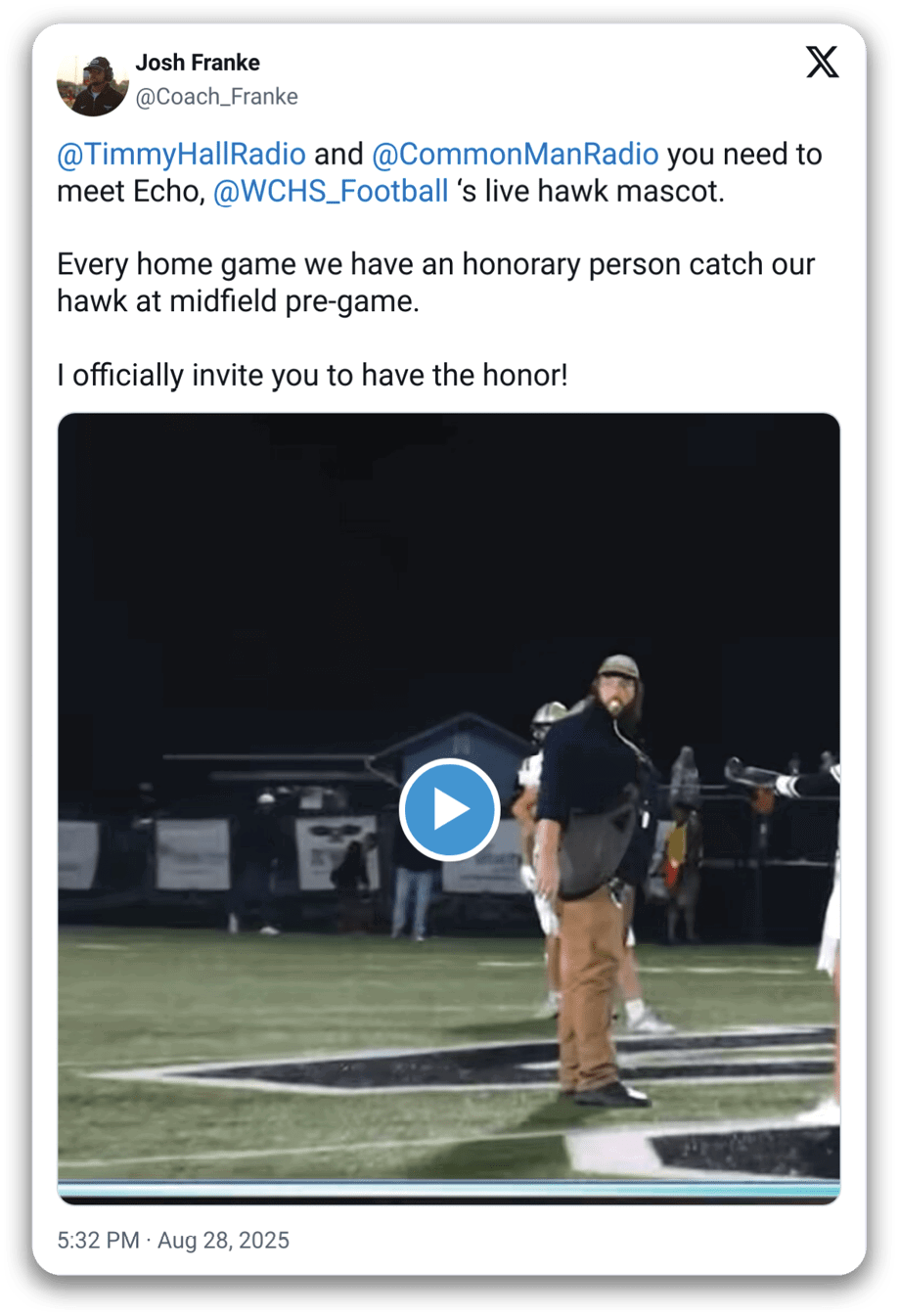Click the man's tan cap in video
This screenshot has height=1316, width=899.
click(616, 667)
